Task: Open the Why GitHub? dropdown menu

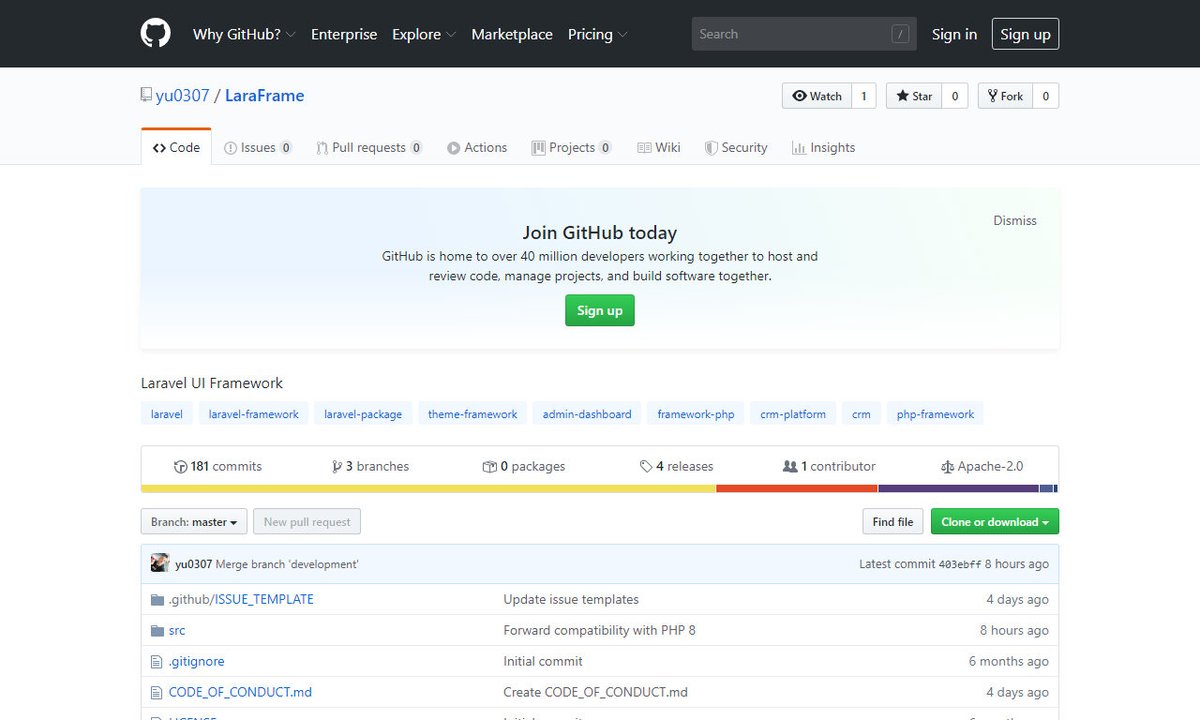Action: [x=244, y=34]
